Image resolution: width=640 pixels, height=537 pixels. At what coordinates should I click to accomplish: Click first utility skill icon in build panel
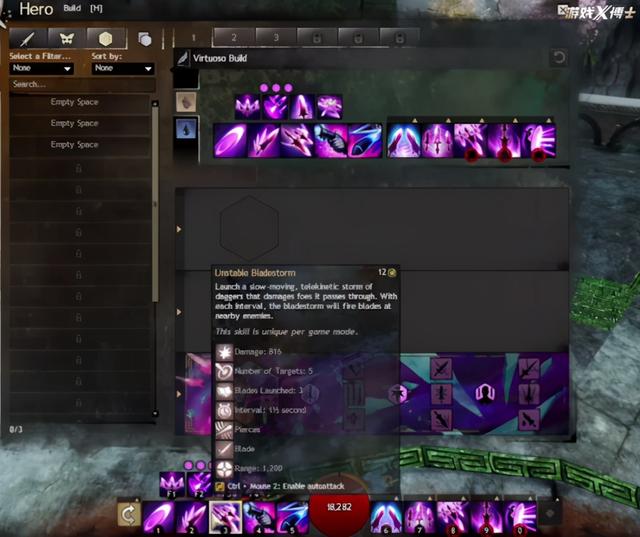[x=438, y=141]
